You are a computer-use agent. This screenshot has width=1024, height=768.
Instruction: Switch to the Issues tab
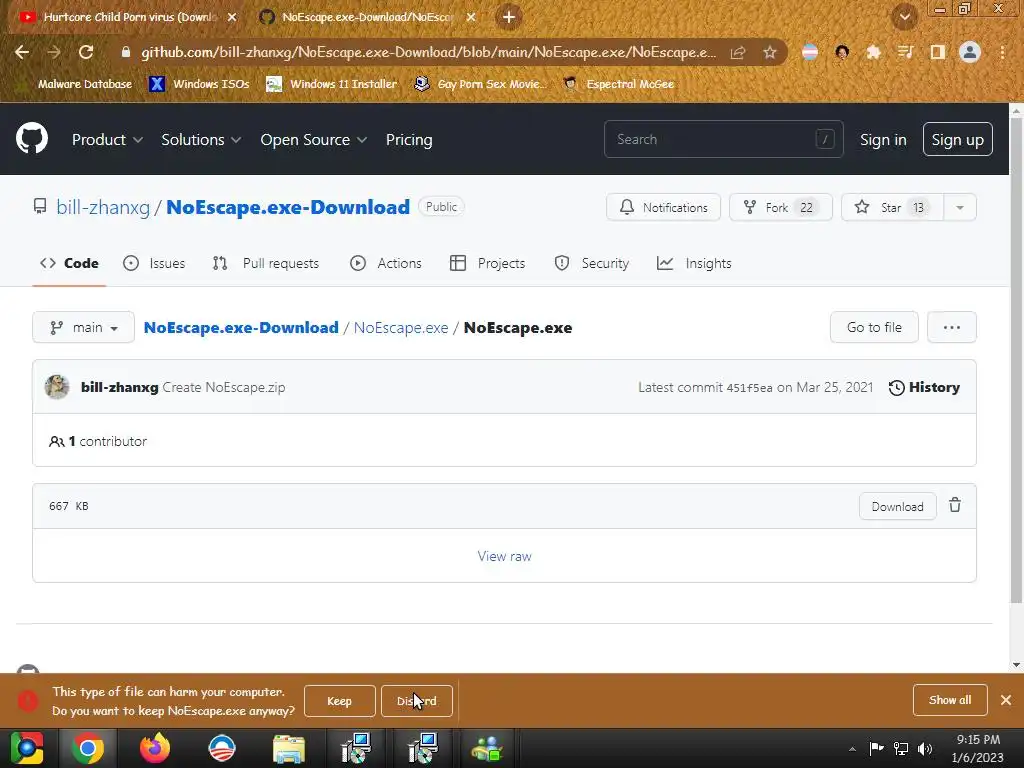(x=154, y=263)
